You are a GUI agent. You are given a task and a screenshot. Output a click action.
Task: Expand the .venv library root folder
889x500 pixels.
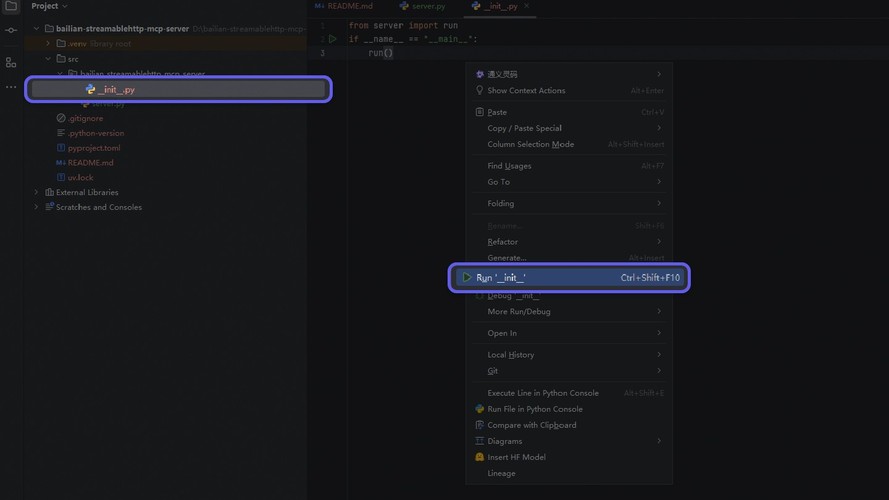click(x=48, y=44)
